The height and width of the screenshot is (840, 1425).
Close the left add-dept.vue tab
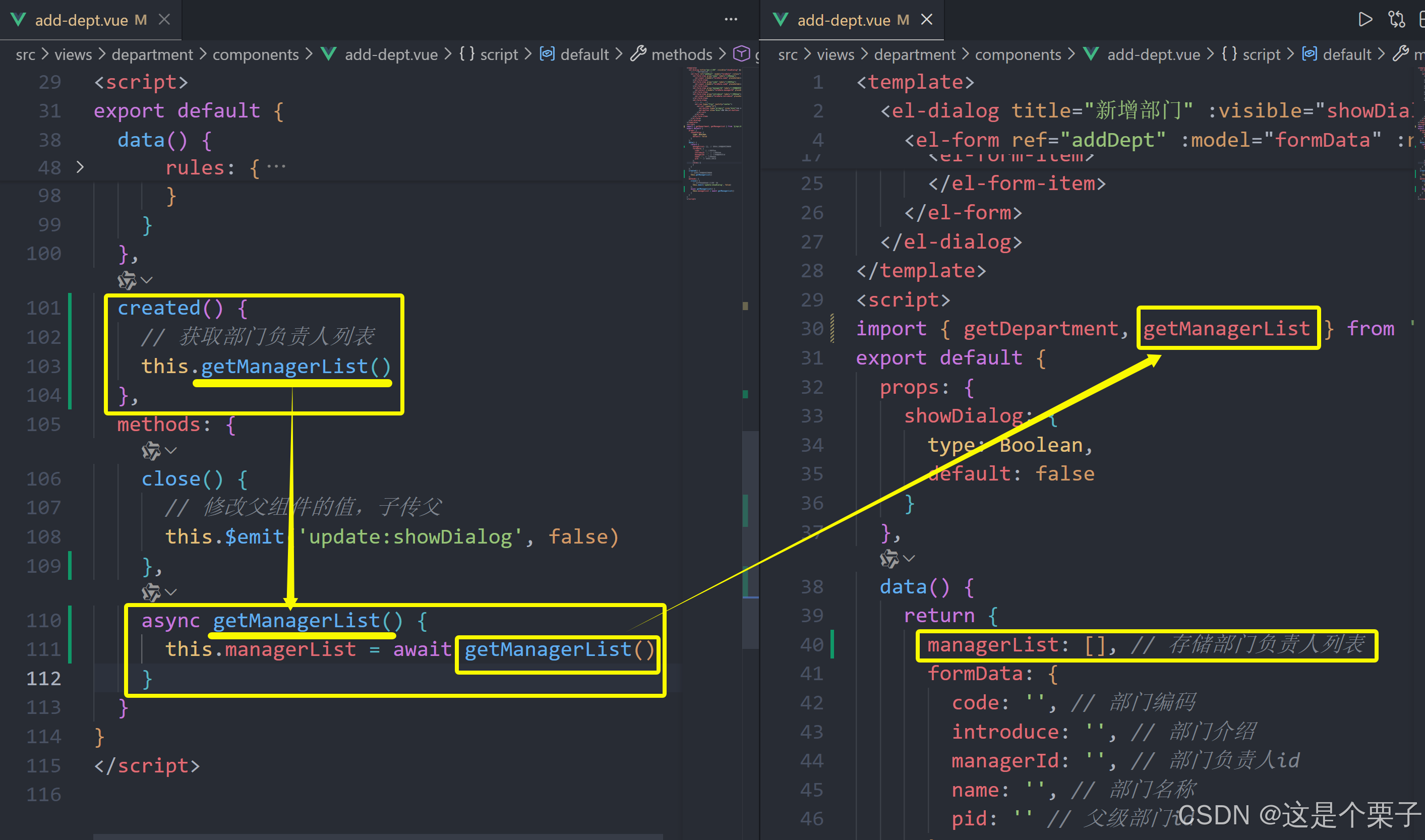coord(164,20)
